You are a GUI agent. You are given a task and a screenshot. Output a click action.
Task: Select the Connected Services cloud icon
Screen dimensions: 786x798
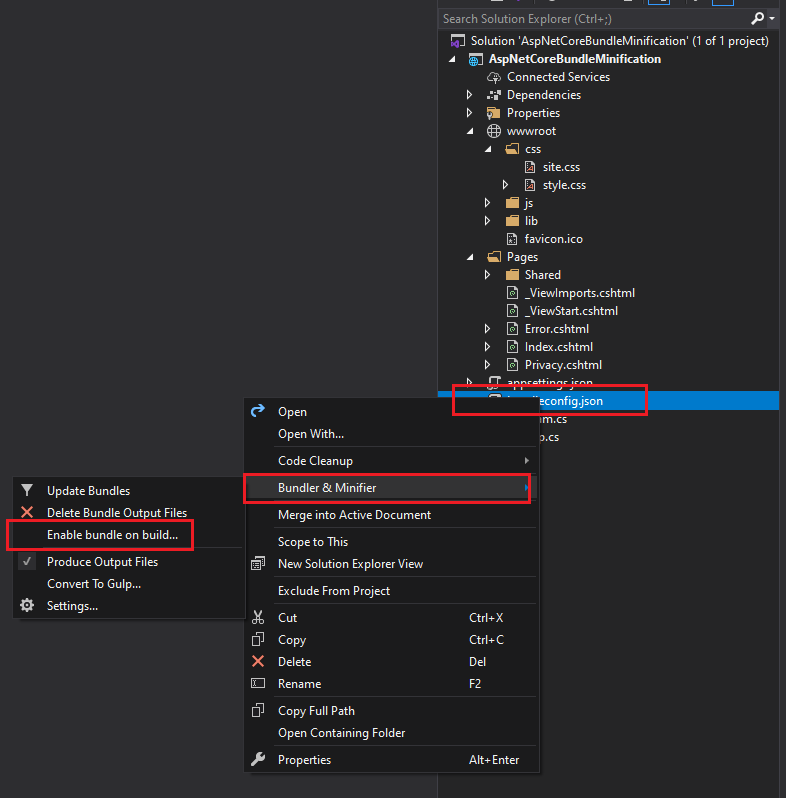pos(494,77)
